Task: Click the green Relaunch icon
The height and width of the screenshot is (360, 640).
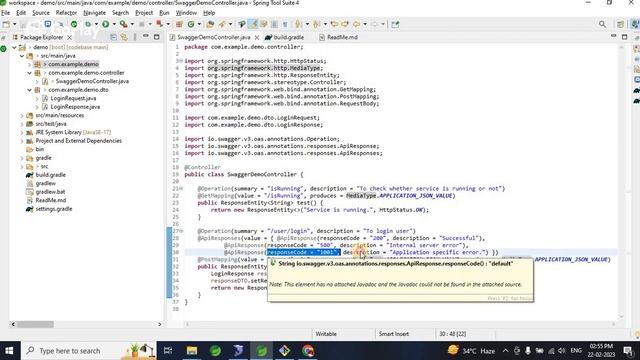Action: [x=74, y=24]
